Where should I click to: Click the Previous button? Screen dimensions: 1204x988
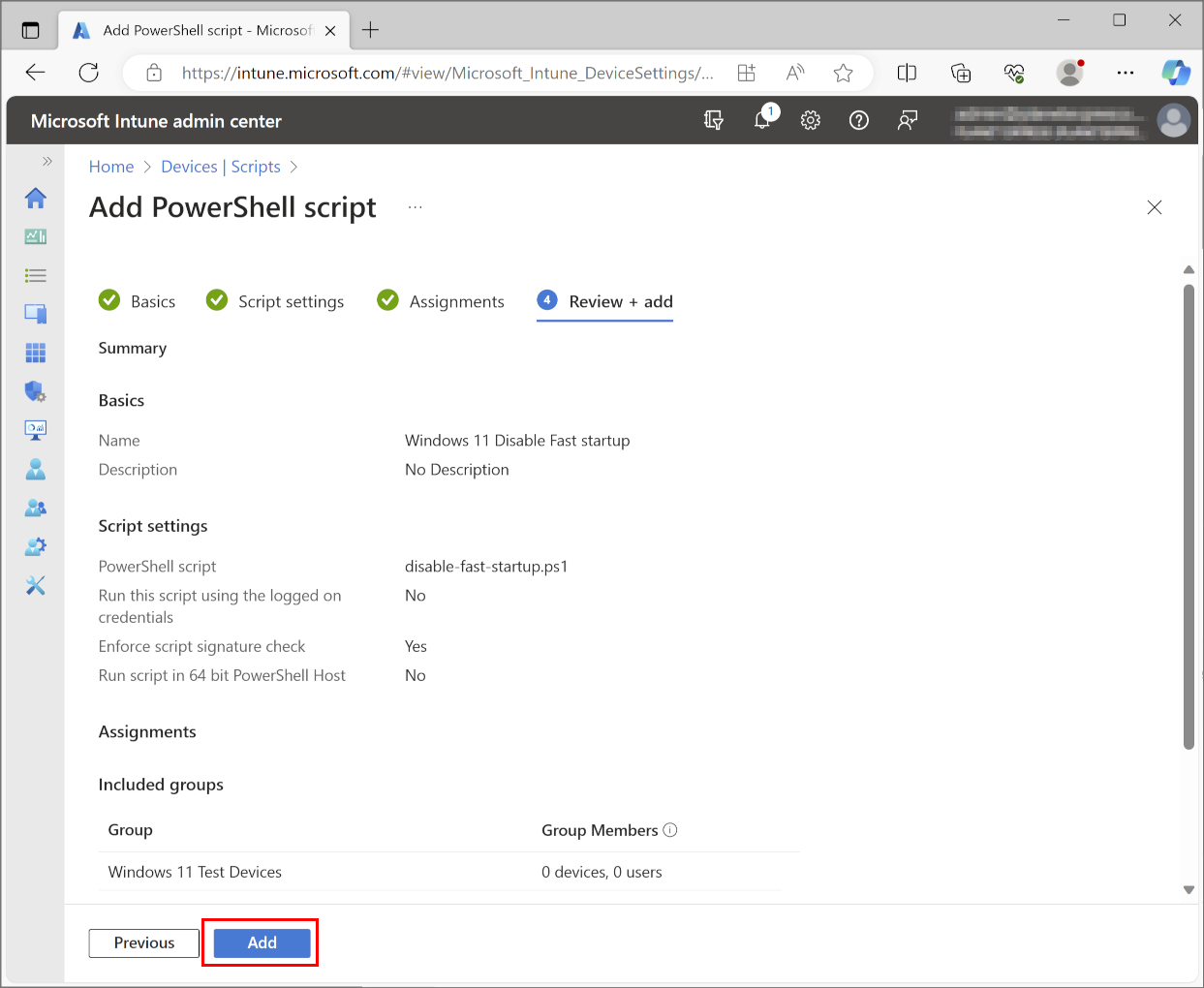144,942
